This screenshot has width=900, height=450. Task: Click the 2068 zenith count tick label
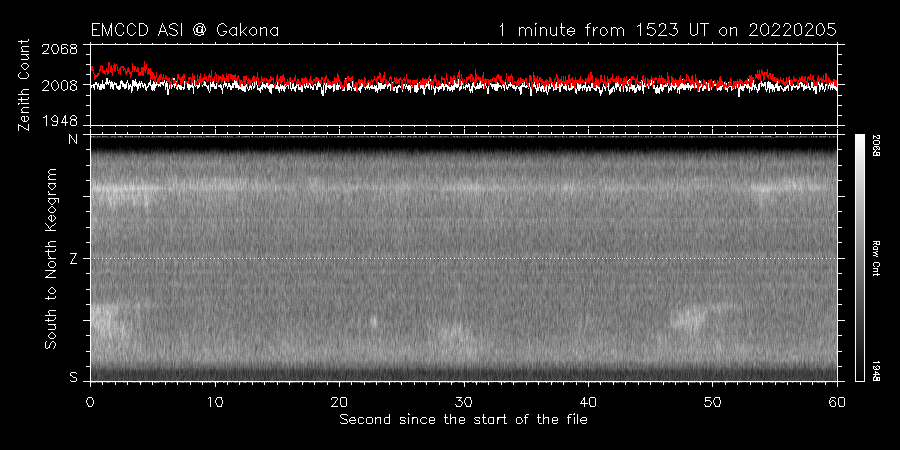click(61, 49)
